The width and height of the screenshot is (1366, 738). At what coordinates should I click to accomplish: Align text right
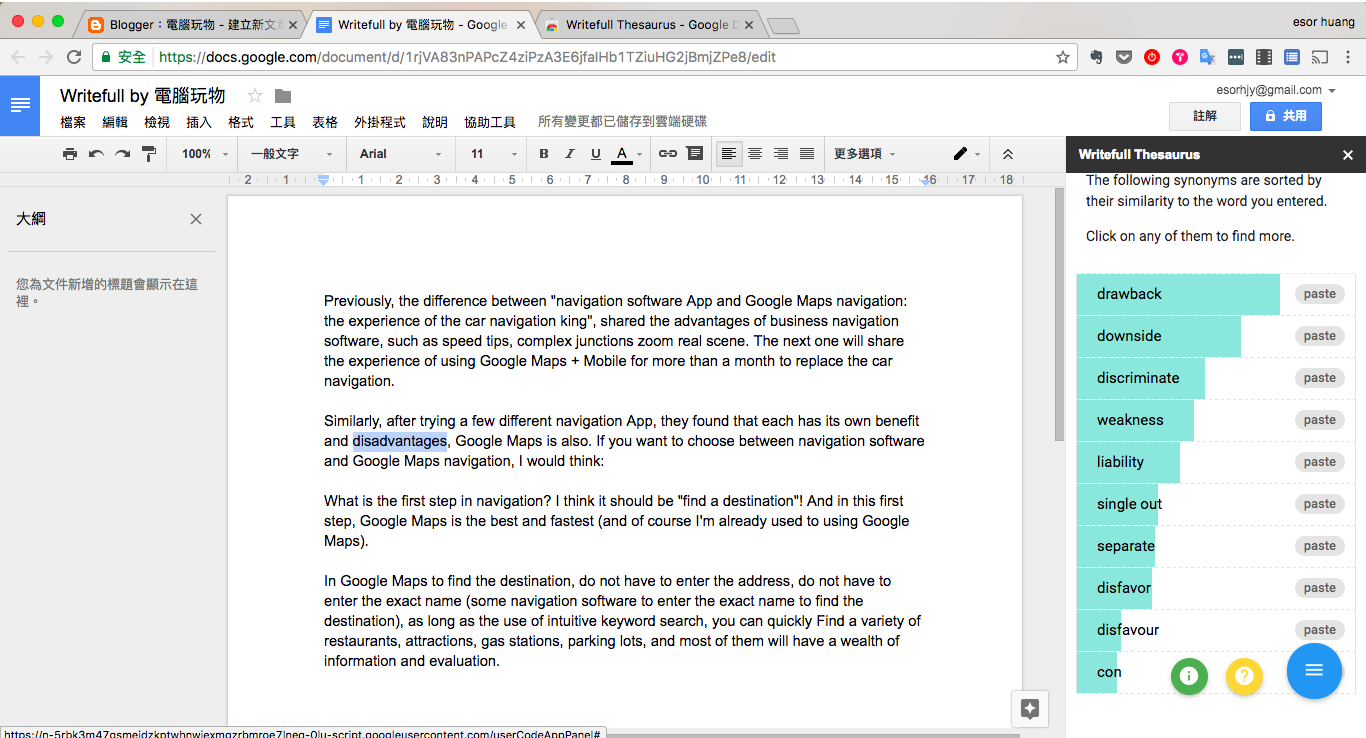(x=781, y=154)
